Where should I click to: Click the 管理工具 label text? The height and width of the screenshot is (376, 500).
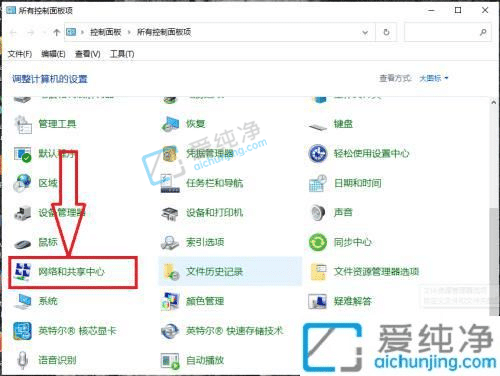point(57,124)
